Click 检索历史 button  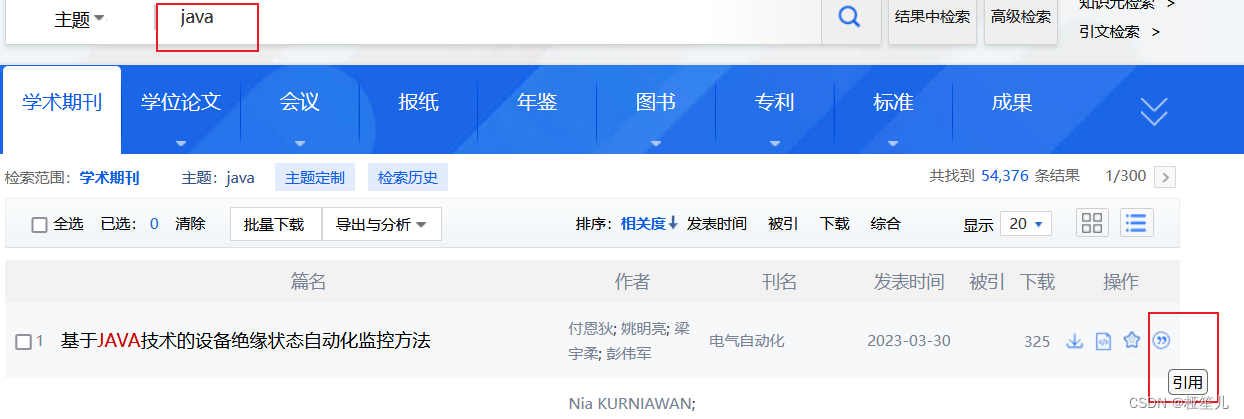[408, 178]
